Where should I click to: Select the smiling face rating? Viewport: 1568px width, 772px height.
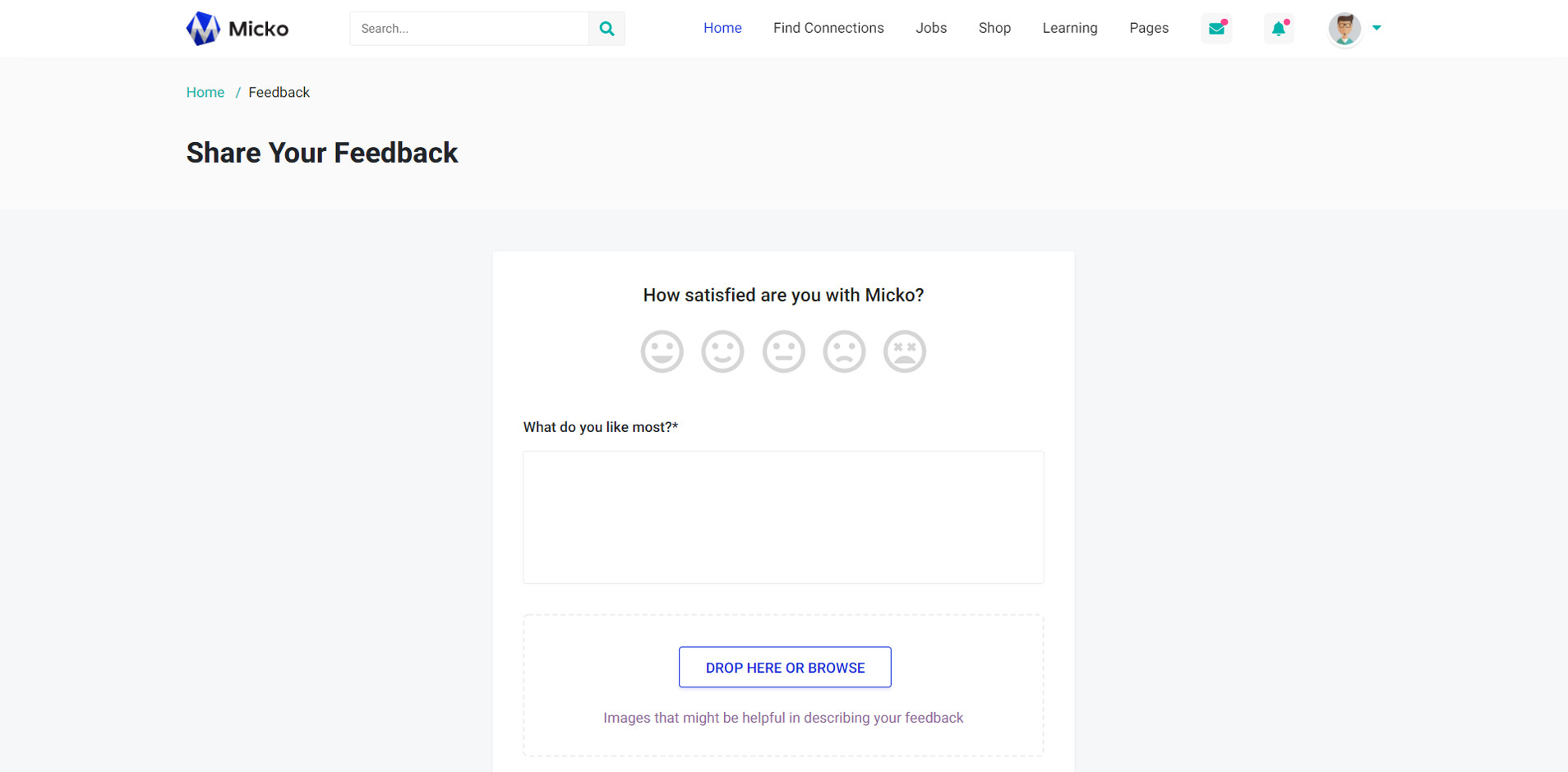pos(722,352)
